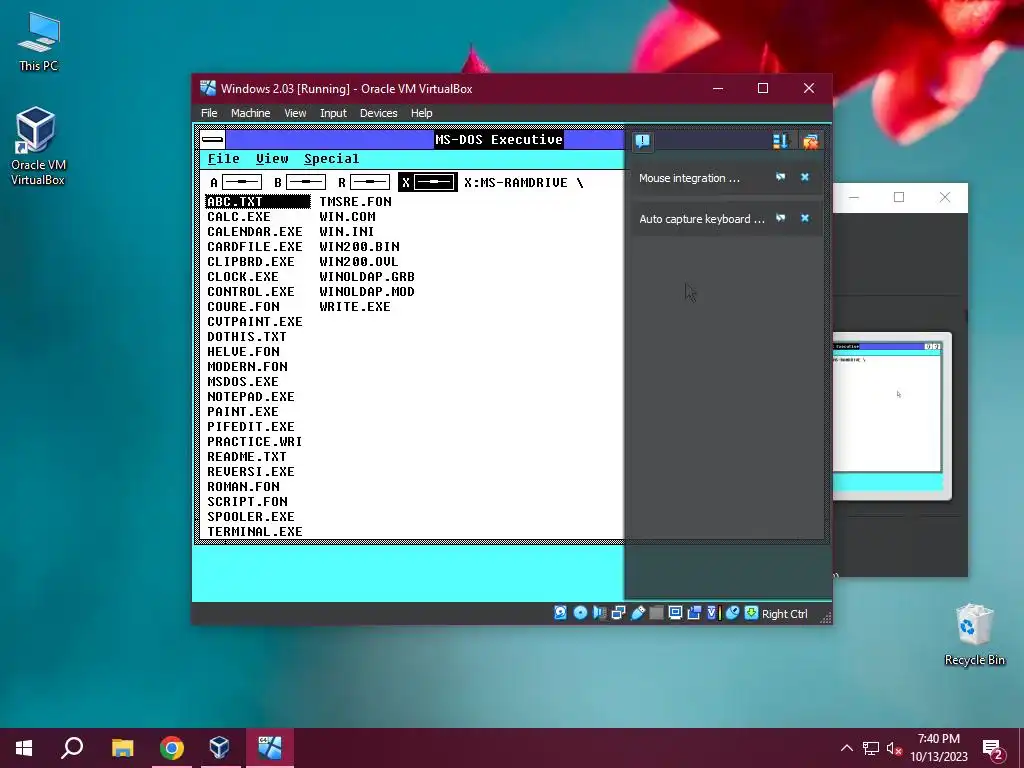Open the VirtualBox Help menu

[x=421, y=113]
